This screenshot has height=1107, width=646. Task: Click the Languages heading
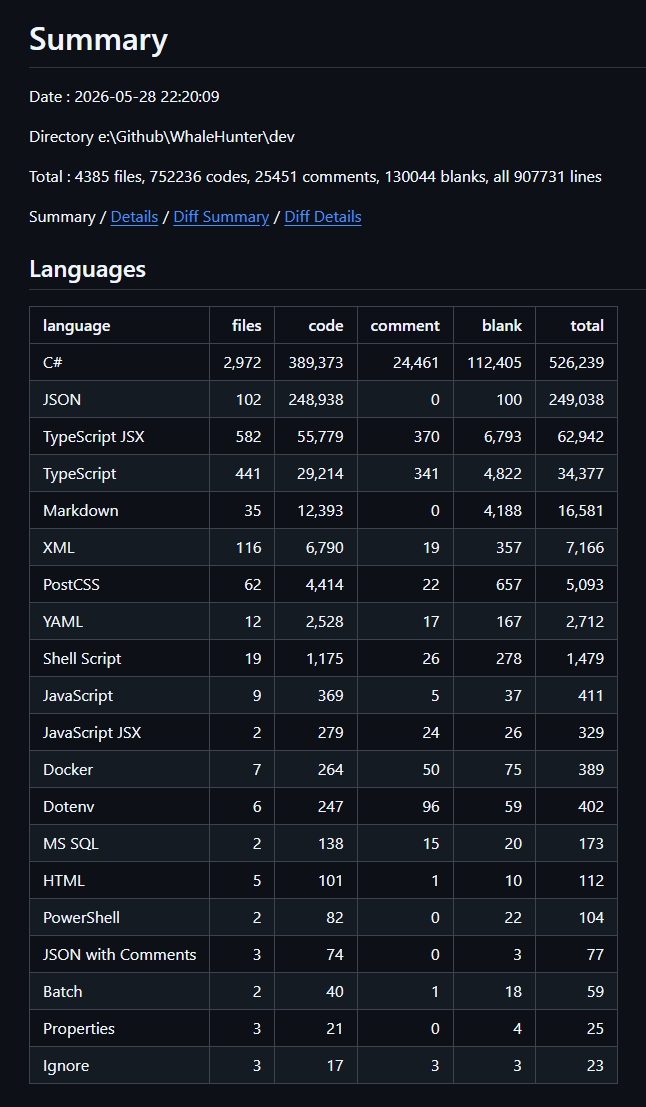[x=88, y=269]
